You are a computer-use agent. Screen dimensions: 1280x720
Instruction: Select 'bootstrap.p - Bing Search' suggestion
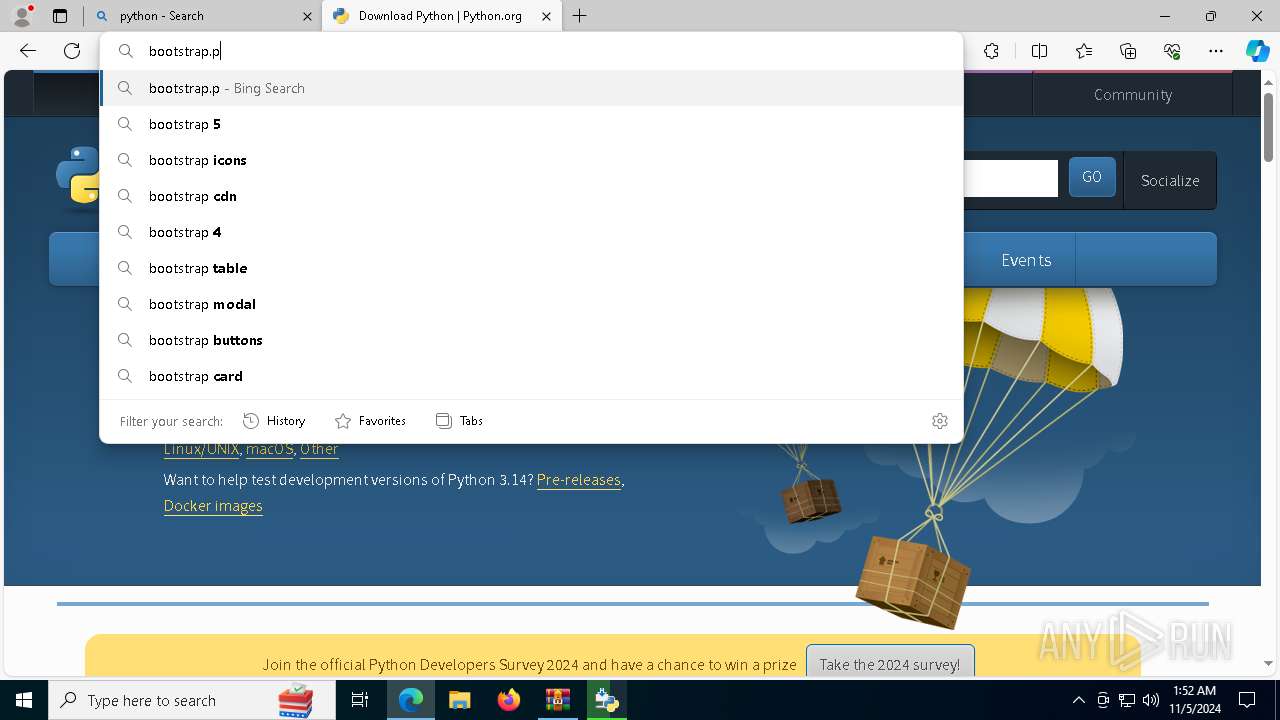(x=532, y=88)
